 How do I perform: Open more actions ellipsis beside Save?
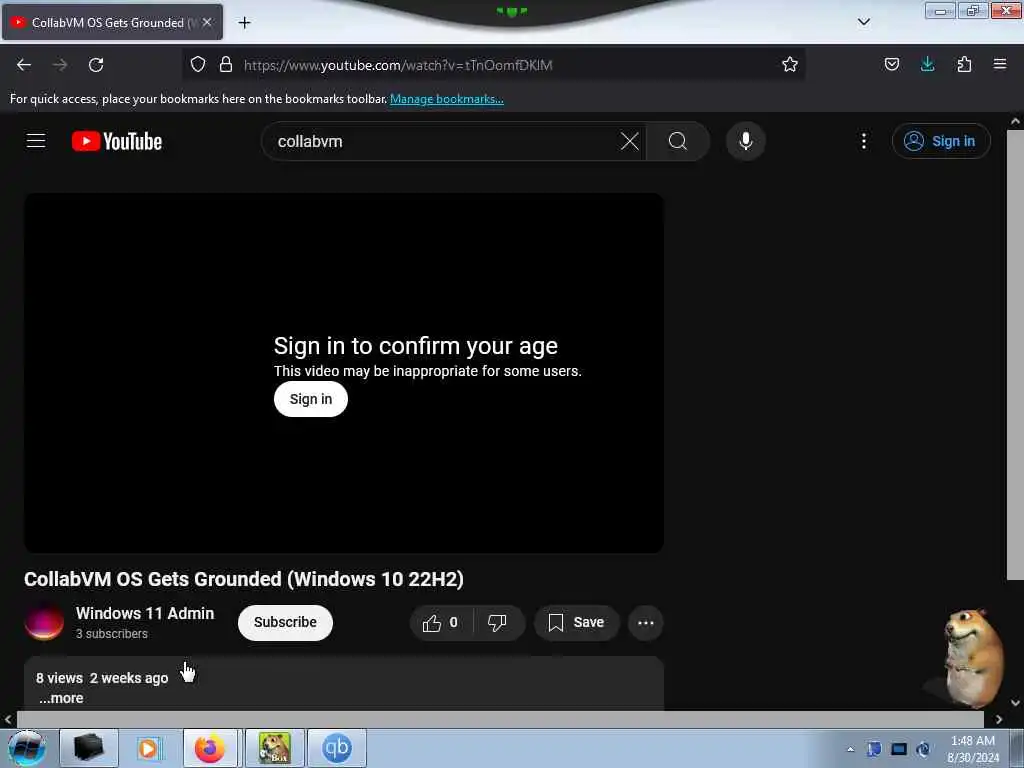[645, 623]
